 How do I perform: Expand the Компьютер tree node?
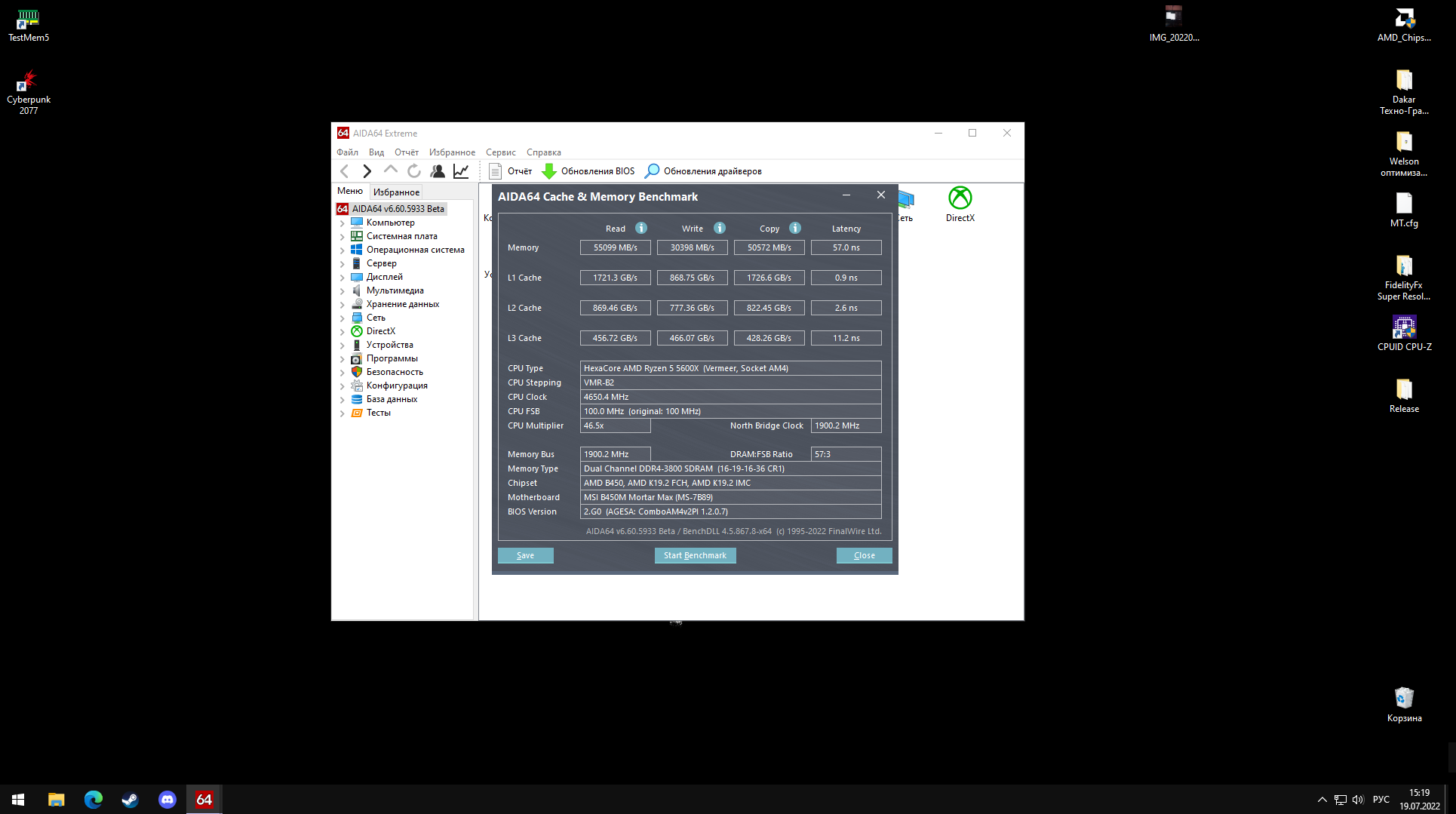pyautogui.click(x=342, y=223)
